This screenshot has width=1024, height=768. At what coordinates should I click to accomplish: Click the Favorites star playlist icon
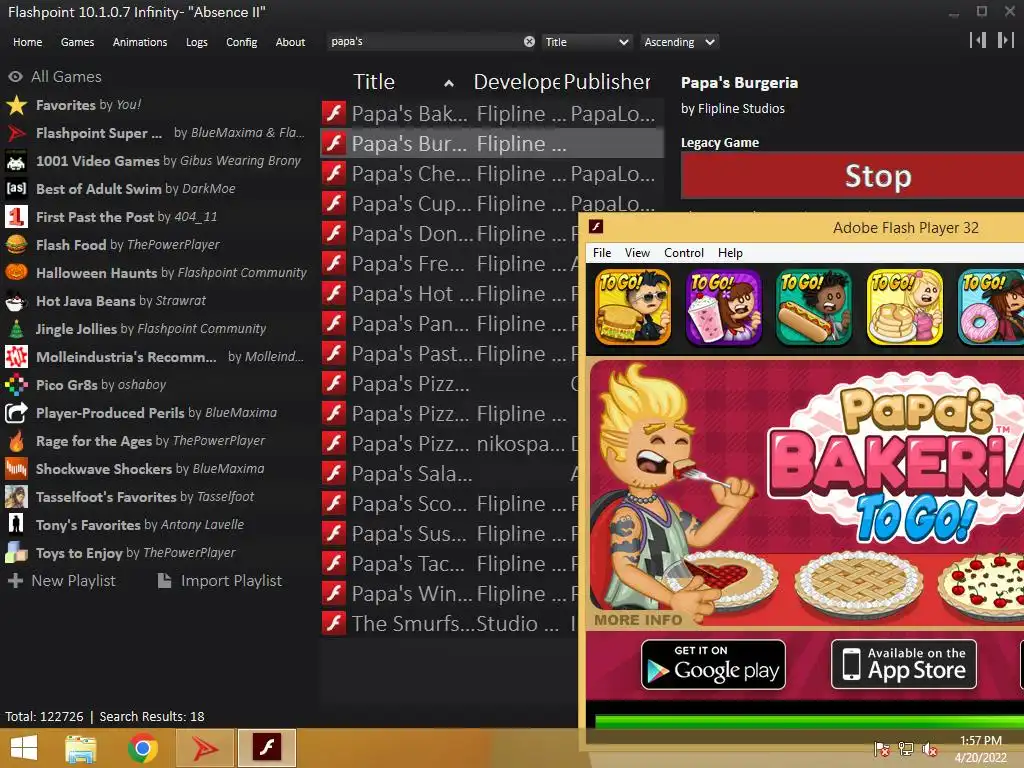pos(16,105)
